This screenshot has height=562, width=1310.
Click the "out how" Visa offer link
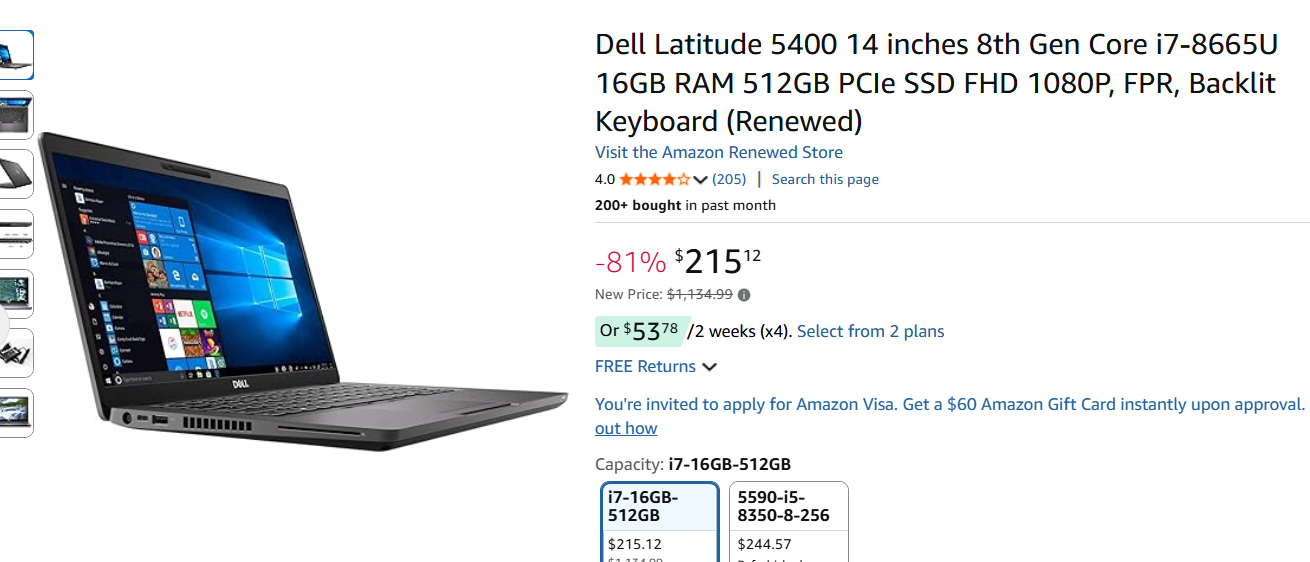(x=626, y=428)
